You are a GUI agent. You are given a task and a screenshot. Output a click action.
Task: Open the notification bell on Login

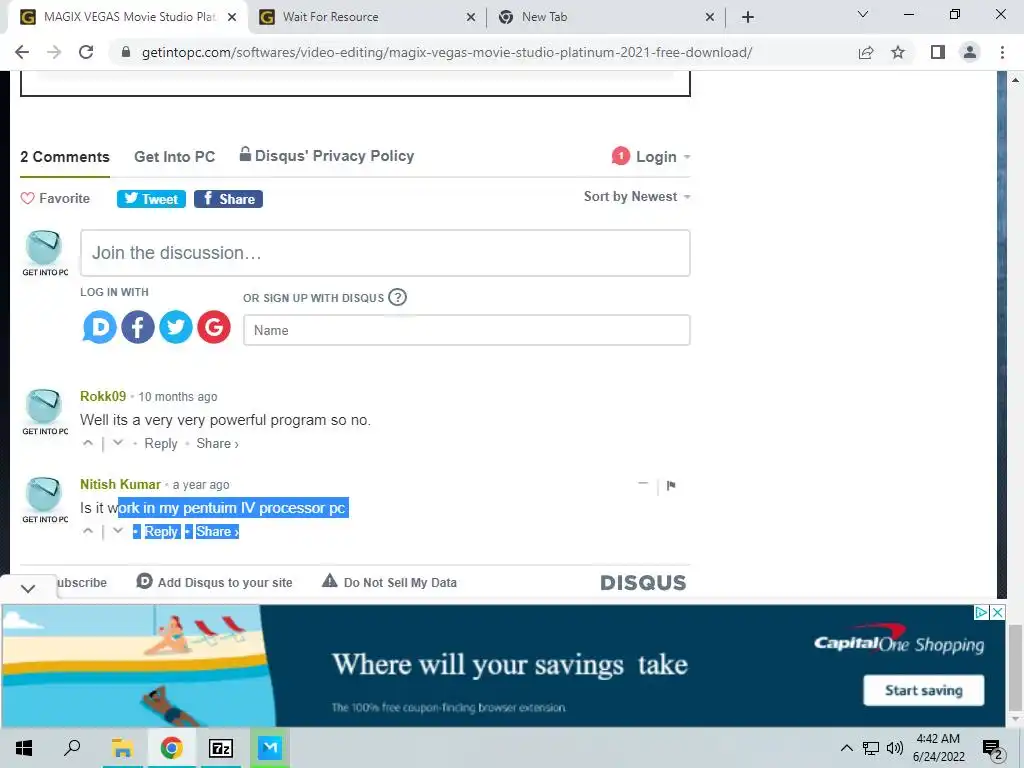[x=620, y=156]
